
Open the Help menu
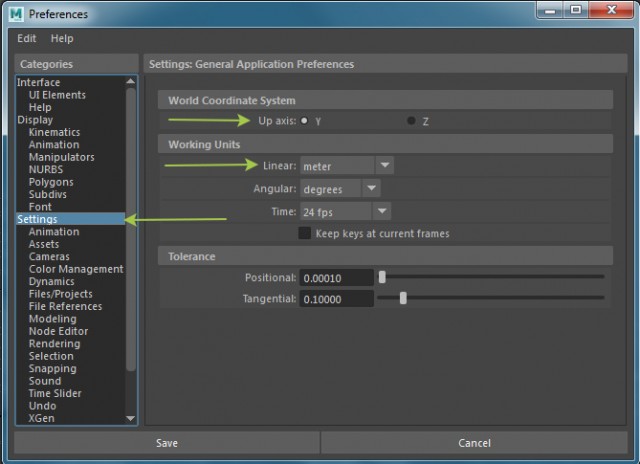62,38
